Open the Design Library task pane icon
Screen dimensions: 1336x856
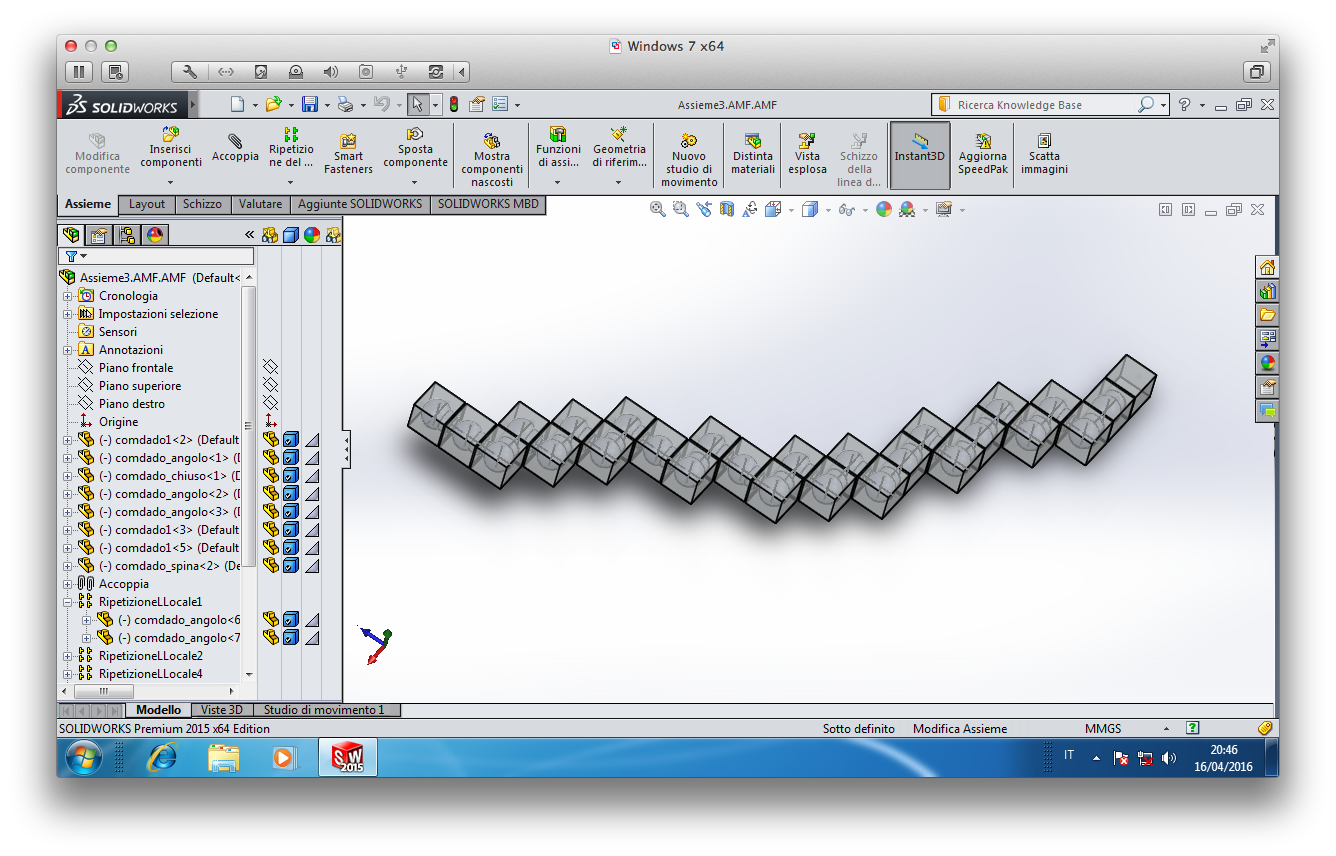coord(1267,291)
